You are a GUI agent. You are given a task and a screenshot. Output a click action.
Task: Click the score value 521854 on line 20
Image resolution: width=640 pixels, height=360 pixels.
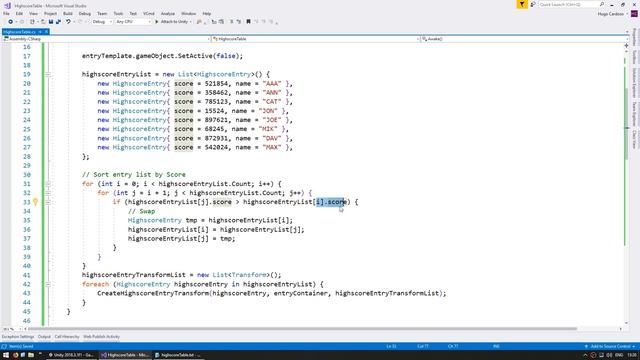pyautogui.click(x=216, y=83)
